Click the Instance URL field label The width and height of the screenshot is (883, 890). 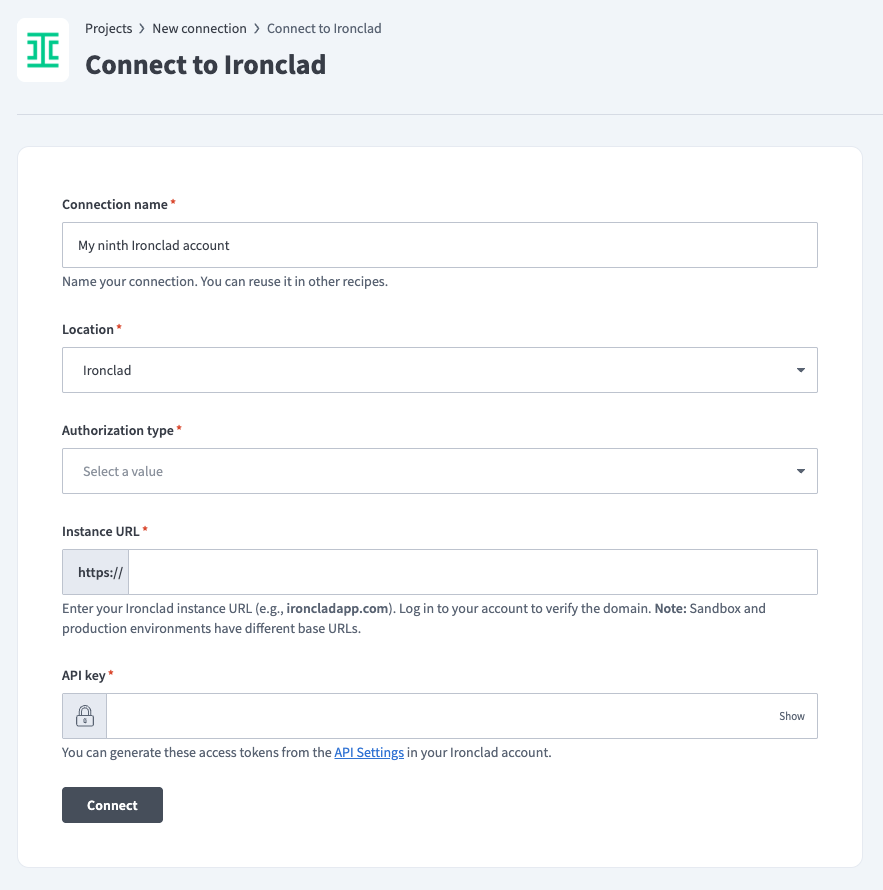[101, 531]
